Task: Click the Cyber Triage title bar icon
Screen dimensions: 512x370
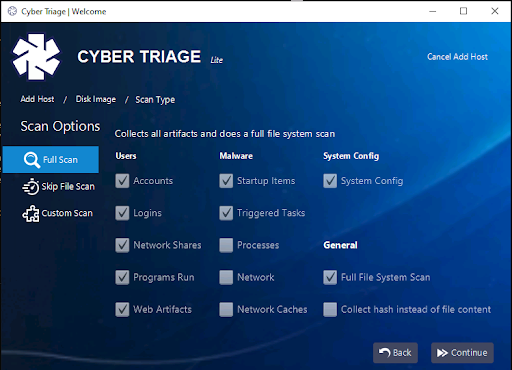Action: tap(12, 11)
